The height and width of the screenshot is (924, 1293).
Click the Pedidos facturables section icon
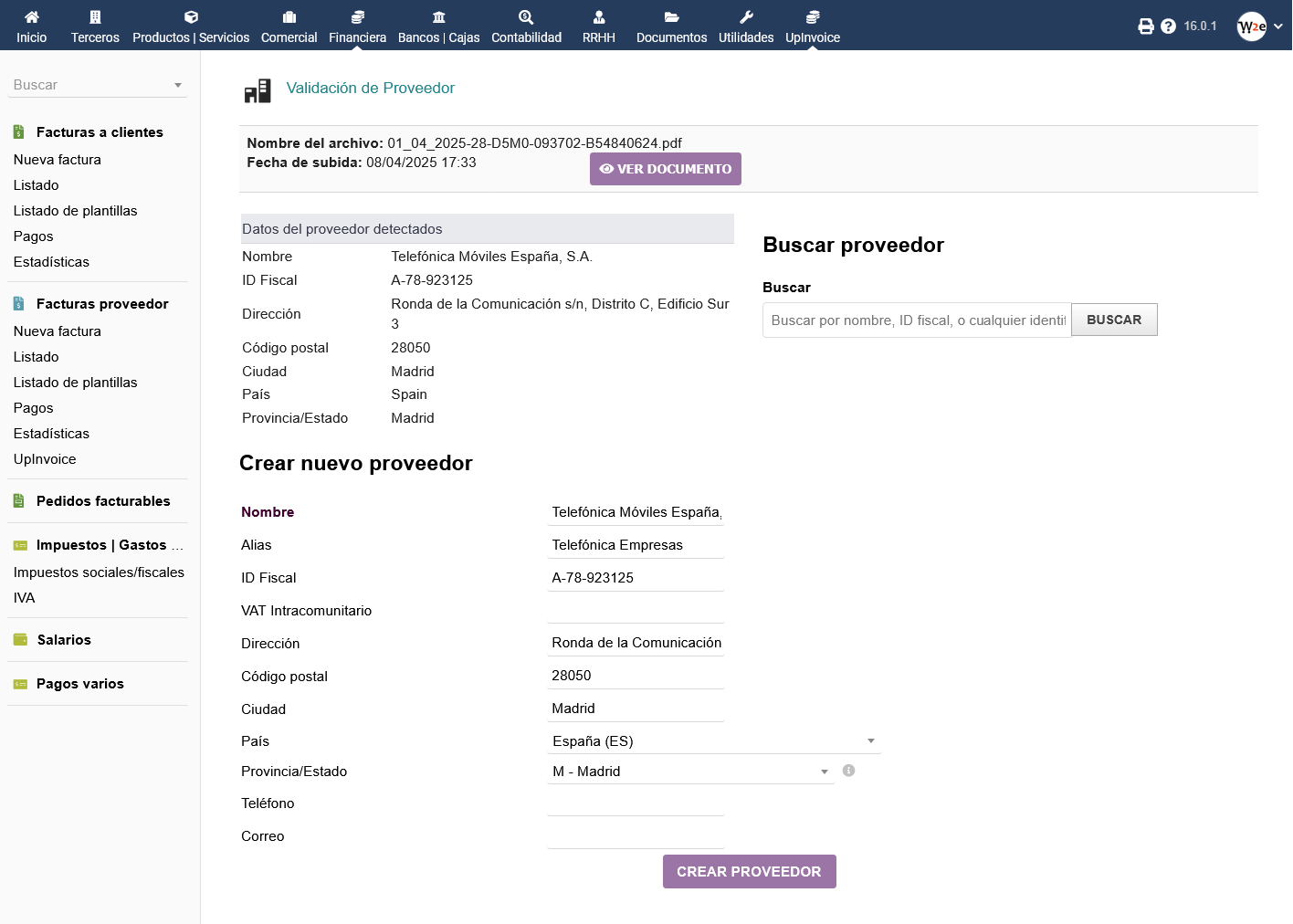point(19,501)
